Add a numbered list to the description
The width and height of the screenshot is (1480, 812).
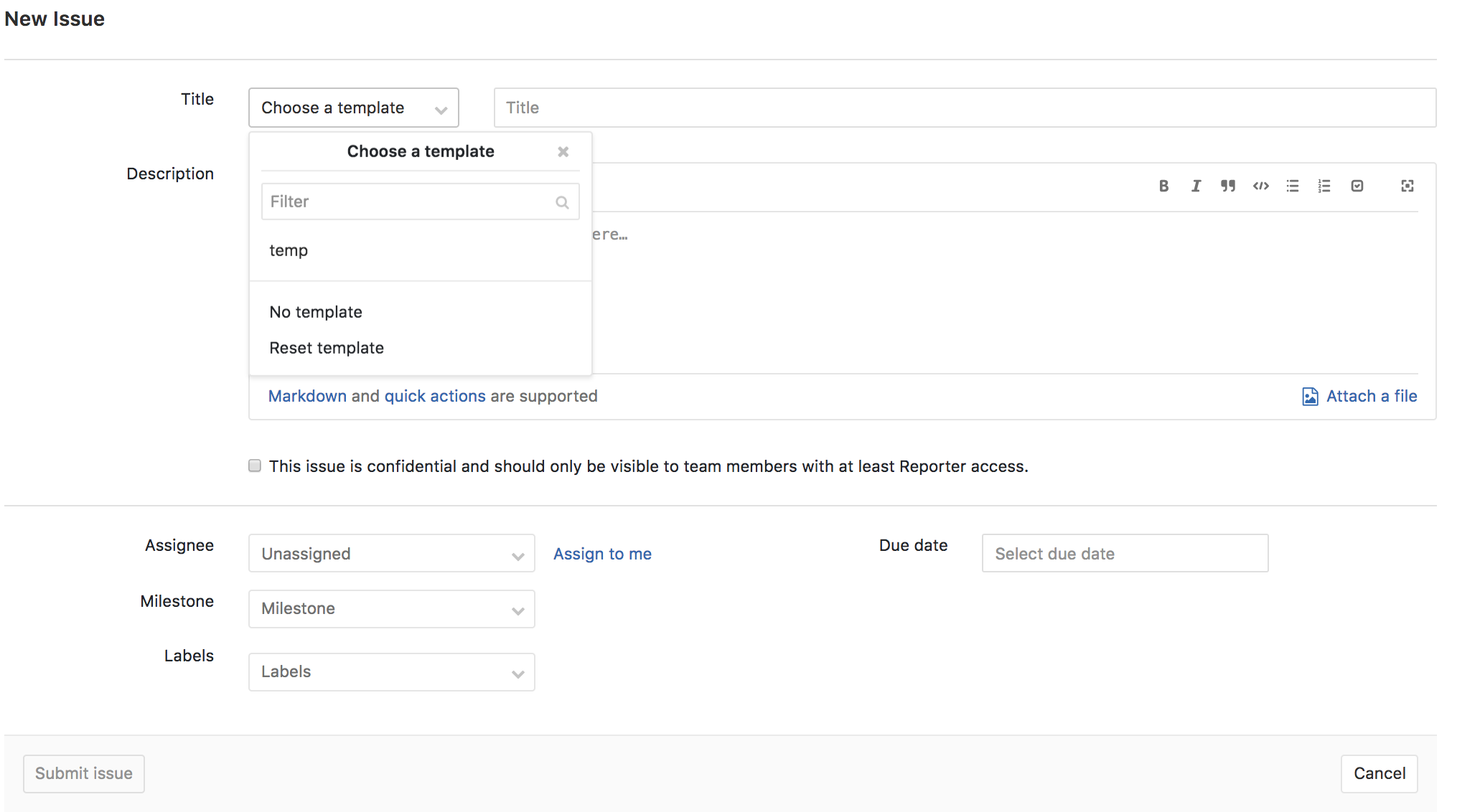point(1324,186)
